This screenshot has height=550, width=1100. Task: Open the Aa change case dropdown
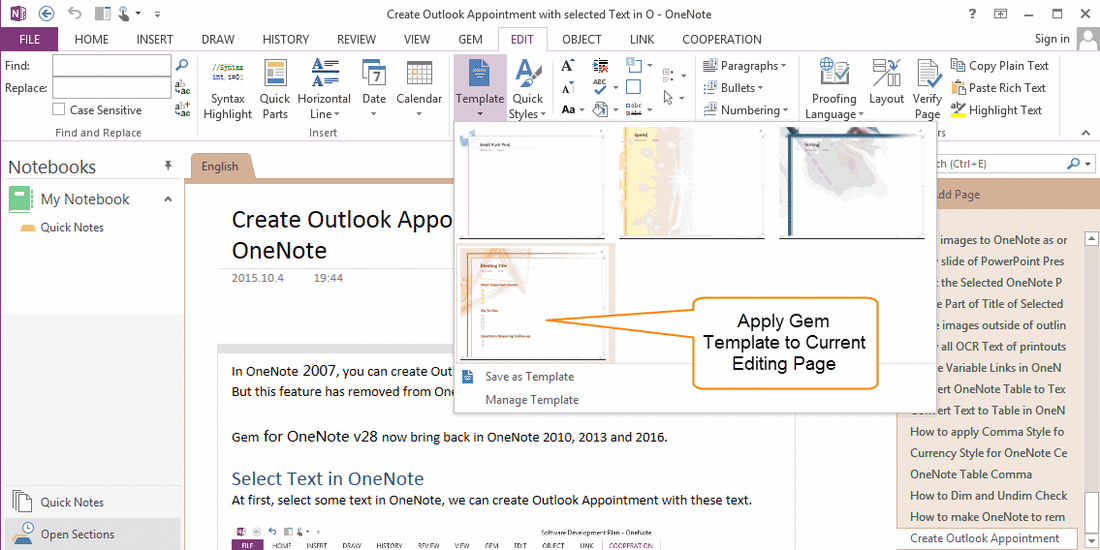[581, 110]
